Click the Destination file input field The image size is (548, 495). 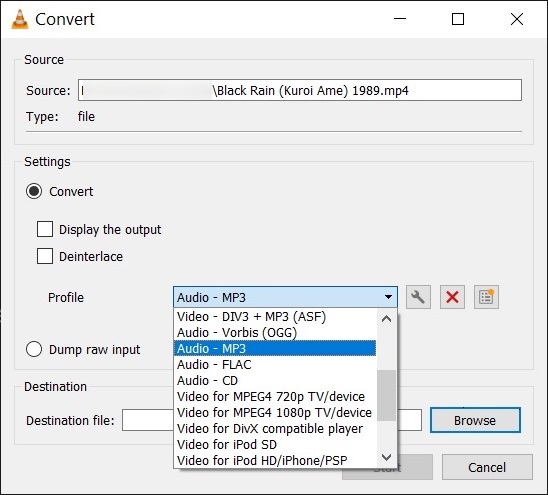(x=272, y=420)
